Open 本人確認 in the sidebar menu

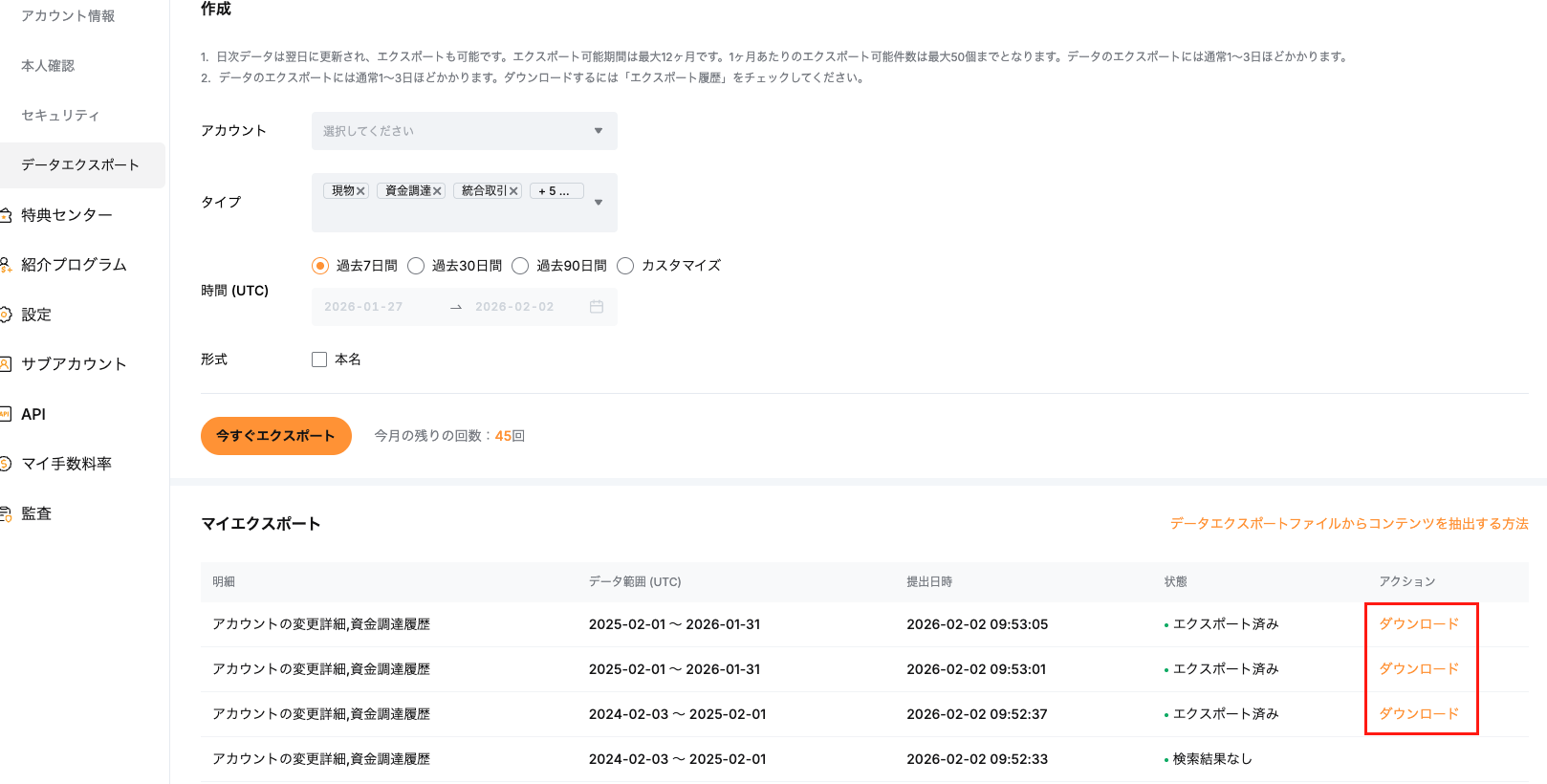[x=48, y=66]
